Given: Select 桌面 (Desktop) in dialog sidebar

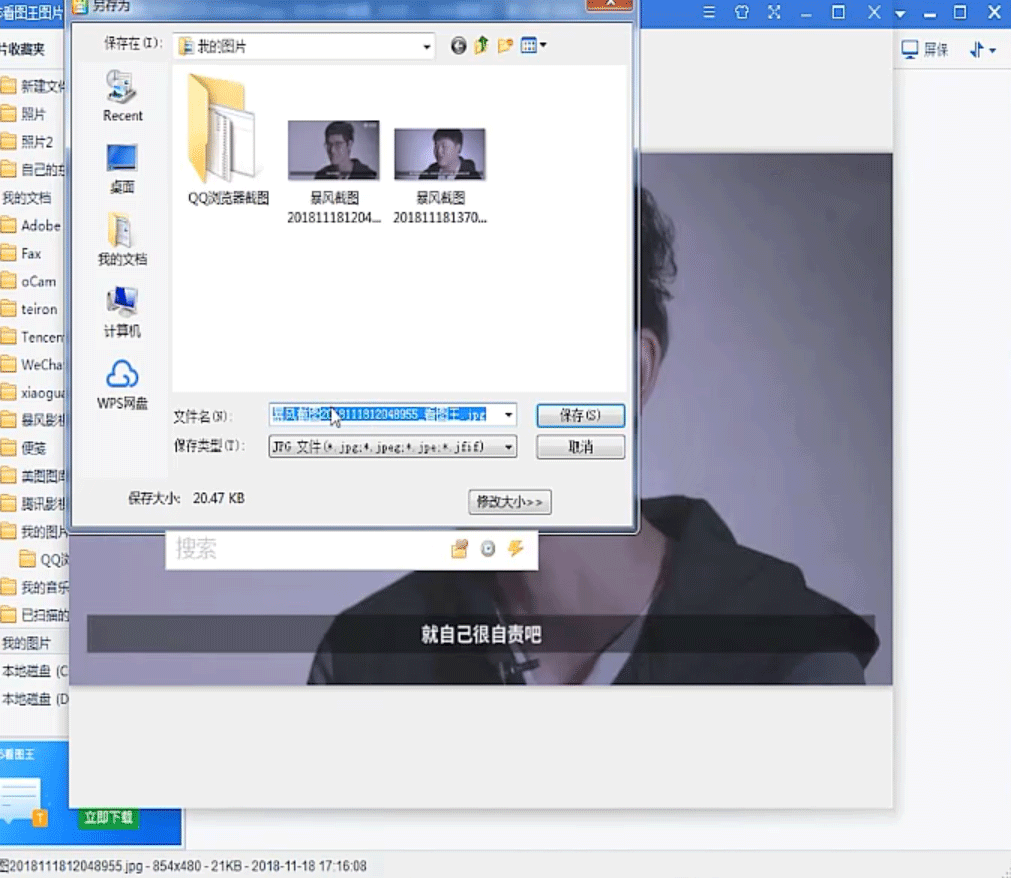Looking at the screenshot, I should click(122, 169).
